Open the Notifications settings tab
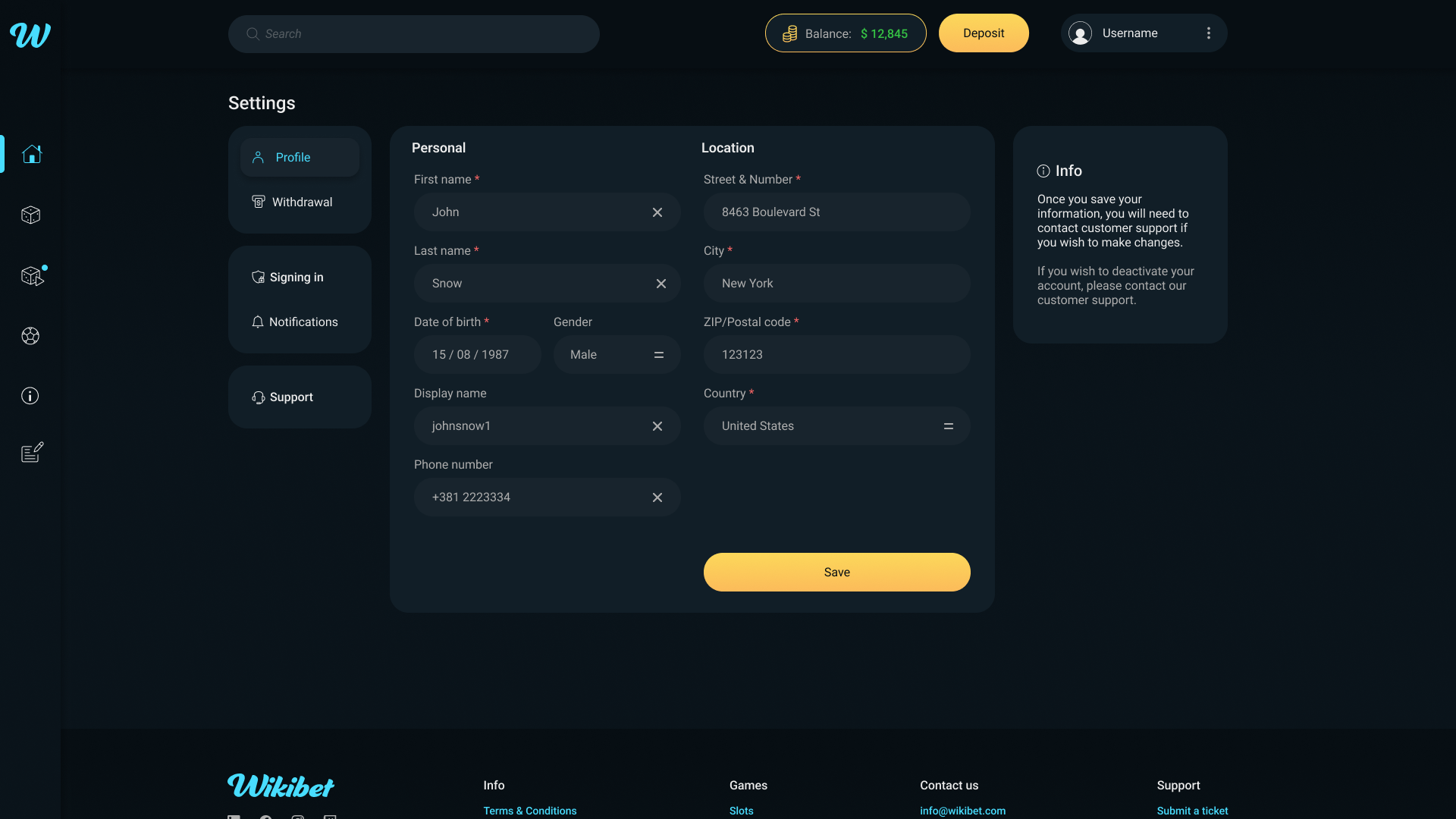Screen dimensions: 1456x819 300,322
